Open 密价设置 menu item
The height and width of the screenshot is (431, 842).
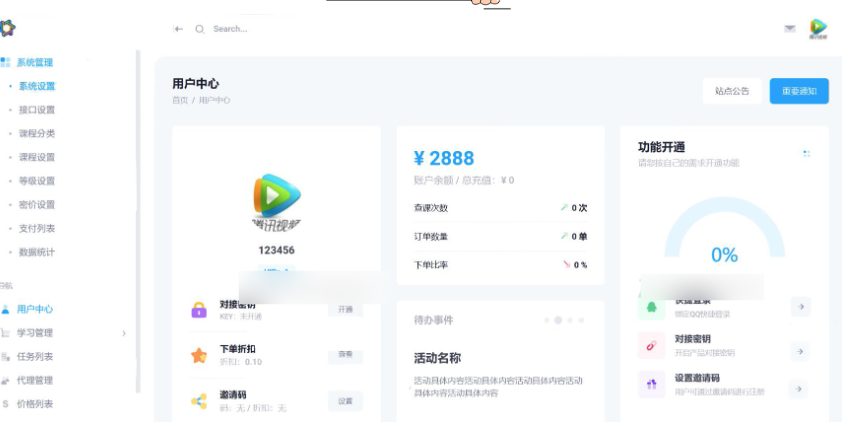point(37,204)
